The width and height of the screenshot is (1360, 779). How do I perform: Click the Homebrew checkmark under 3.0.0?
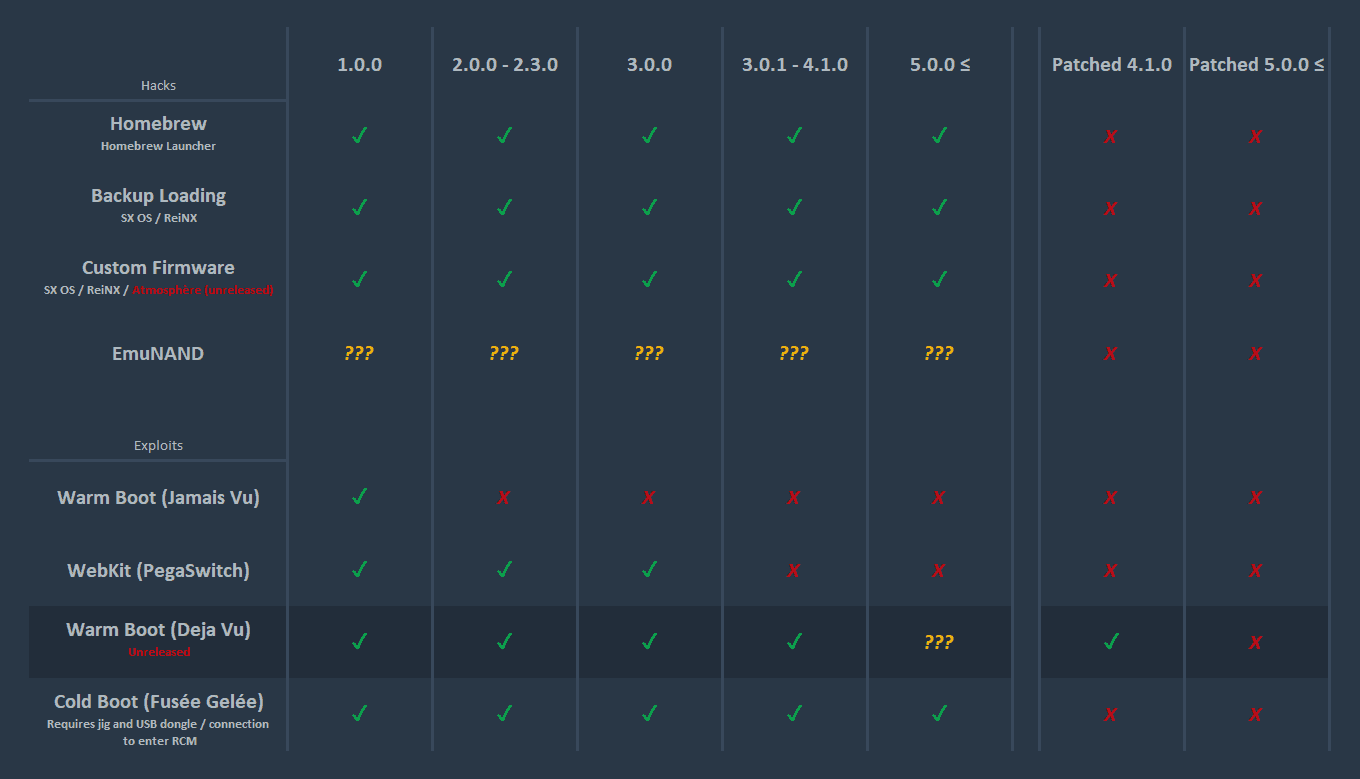coord(650,135)
